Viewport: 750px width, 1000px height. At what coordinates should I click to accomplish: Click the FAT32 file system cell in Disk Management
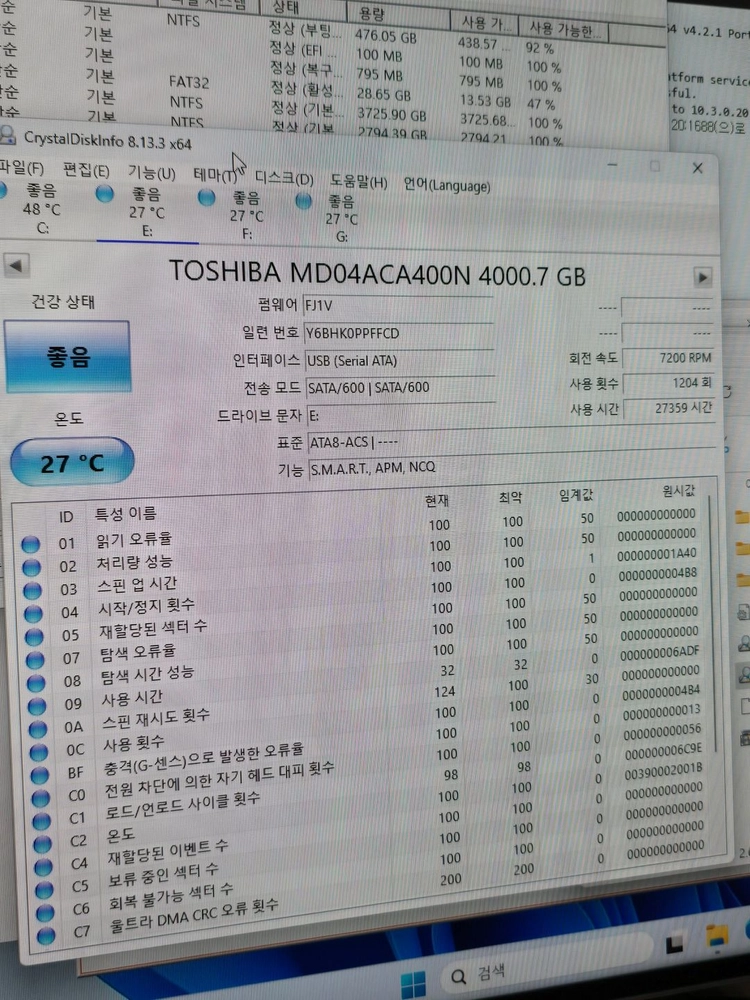click(x=189, y=82)
